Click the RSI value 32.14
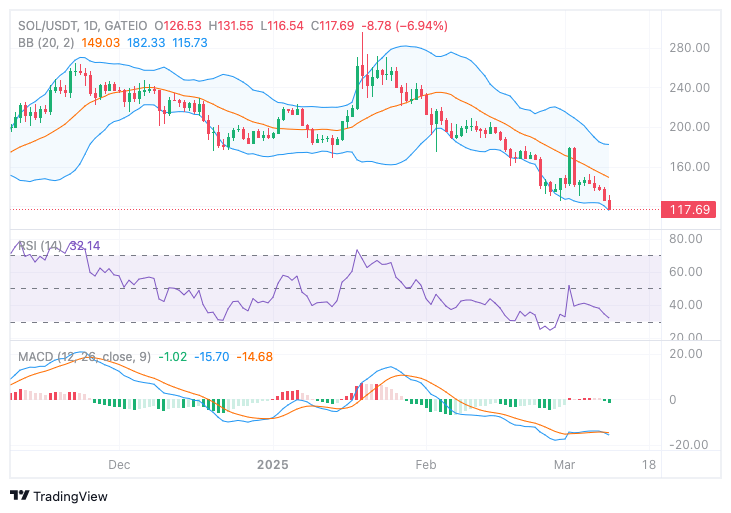Image resolution: width=731 pixels, height=513 pixels. click(x=84, y=246)
